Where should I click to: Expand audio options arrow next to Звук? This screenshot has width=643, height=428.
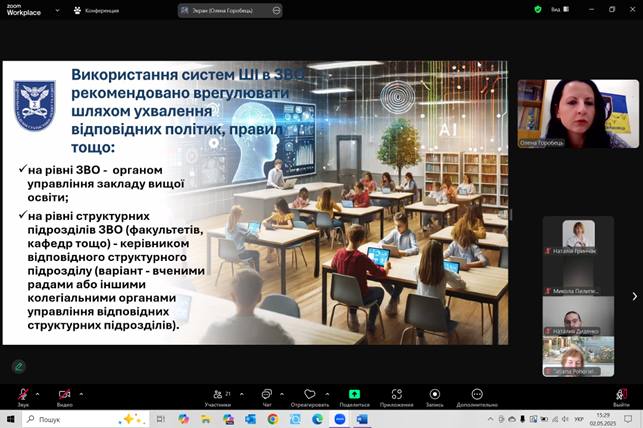tap(37, 393)
